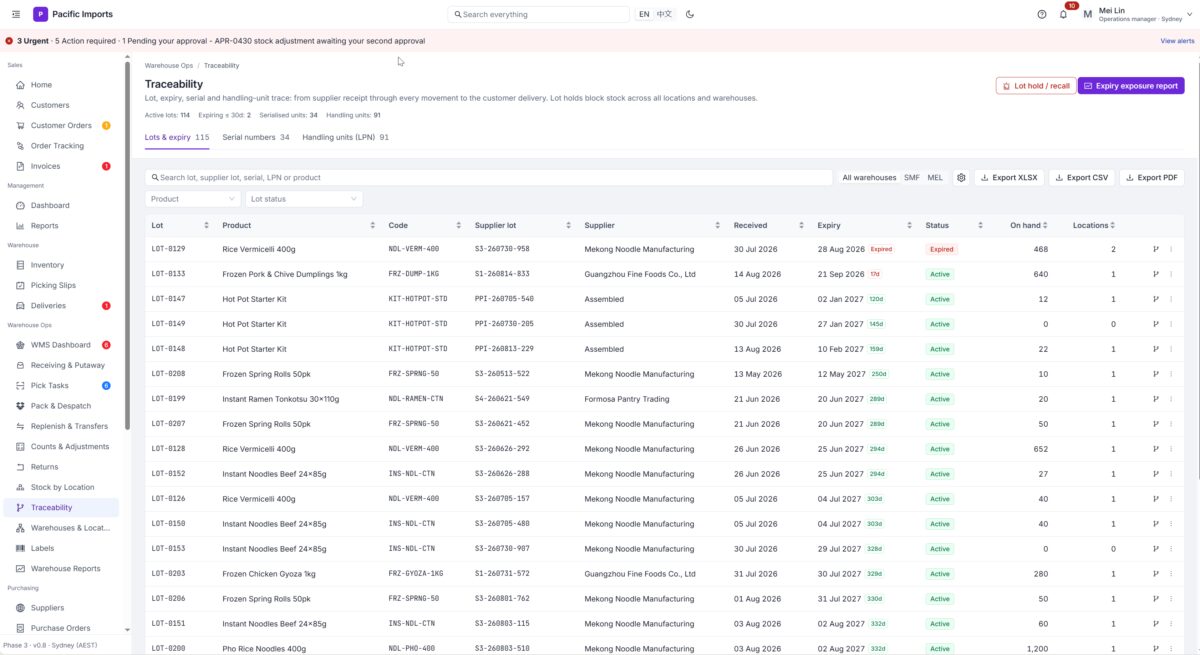Switch to the Handling units (LPN) tab
Screen dimensions: 1200x655
coord(345,137)
